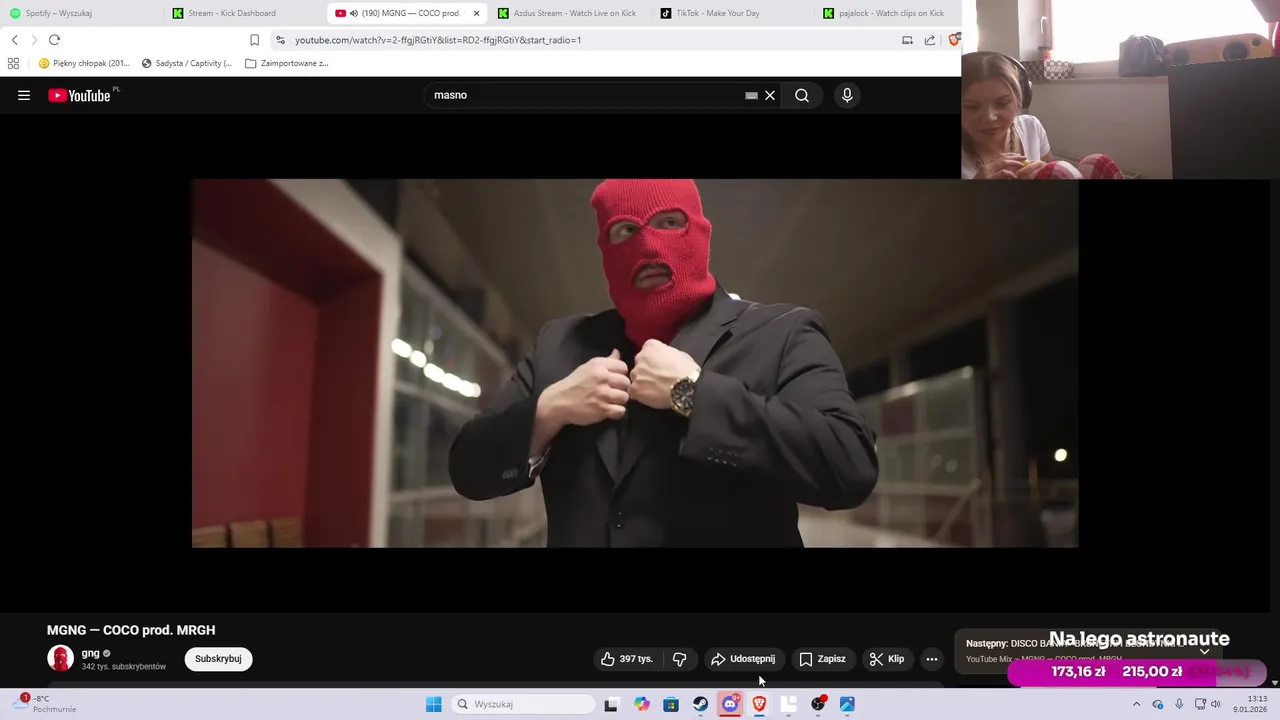Open the white app icon on taskbar
The height and width of the screenshot is (720, 1280).
pos(789,704)
